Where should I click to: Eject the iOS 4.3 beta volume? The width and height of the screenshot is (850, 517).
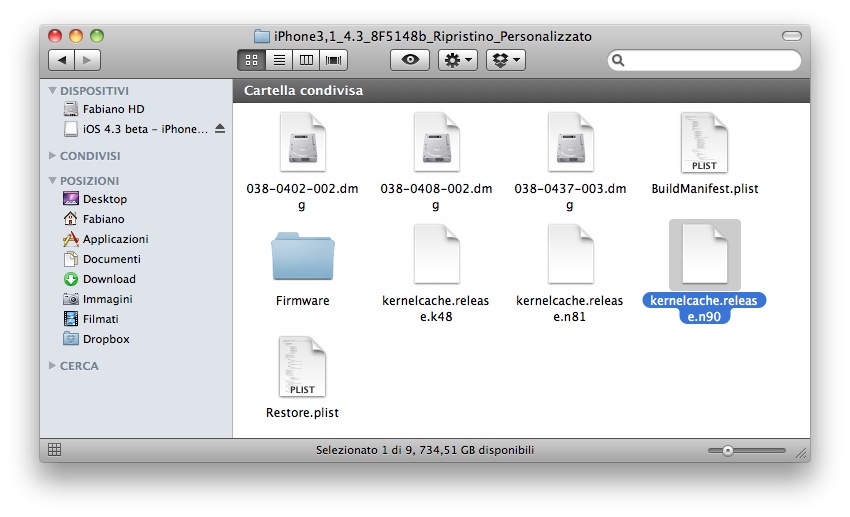tap(220, 129)
